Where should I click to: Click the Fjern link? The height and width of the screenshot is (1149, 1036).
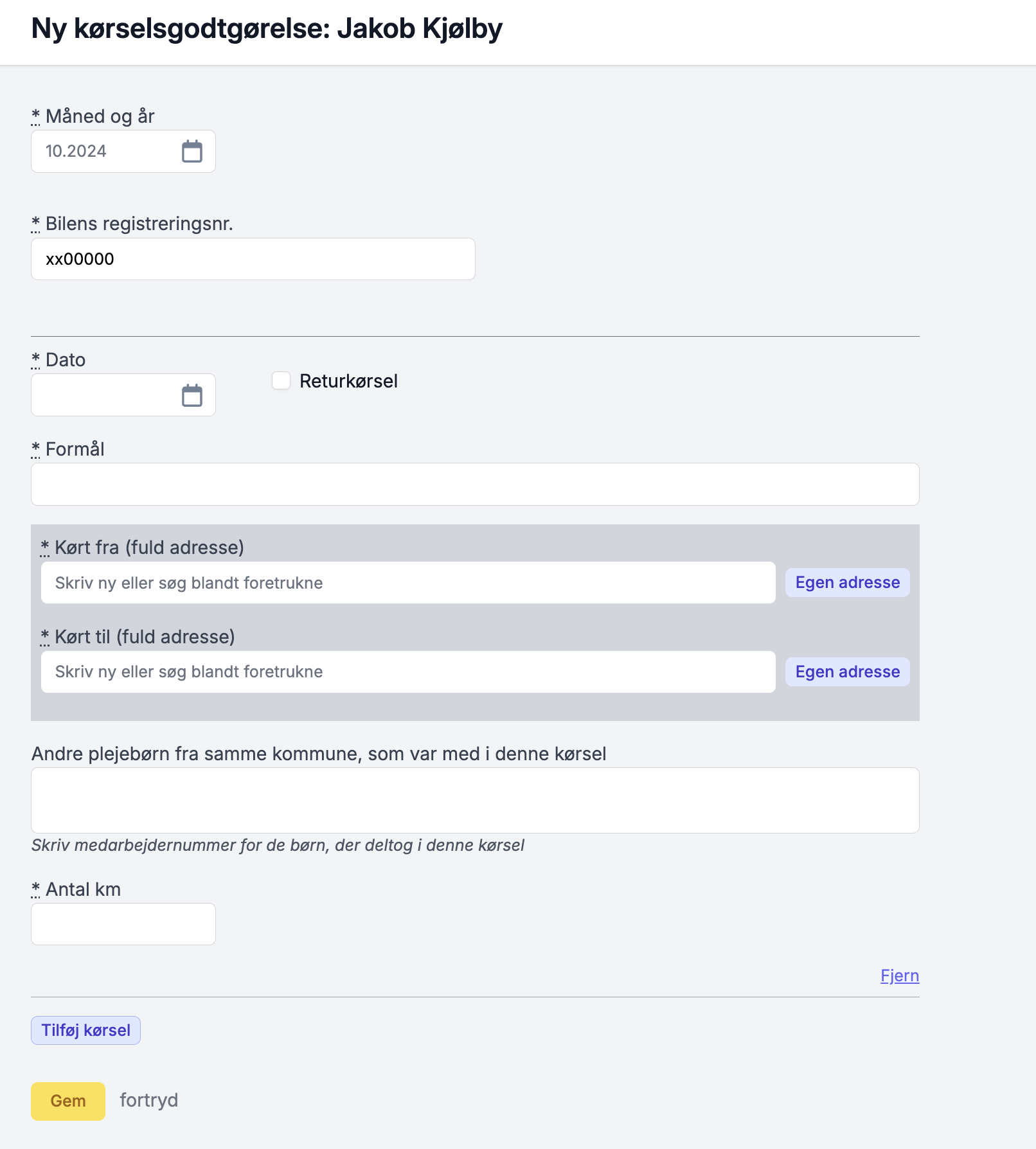[x=899, y=975]
